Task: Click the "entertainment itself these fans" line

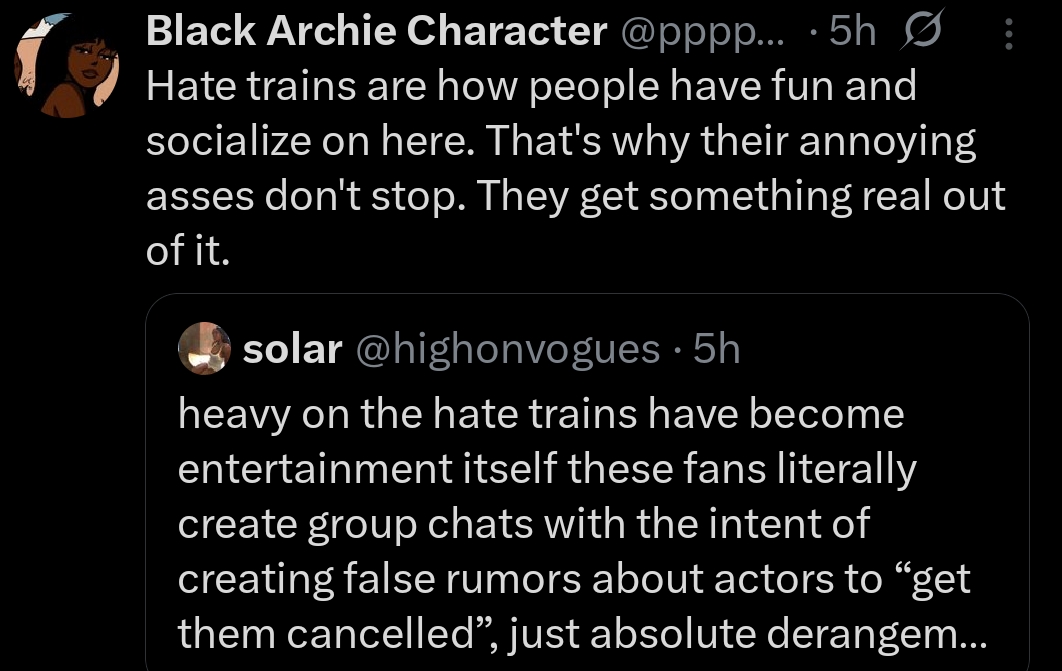Action: [x=546, y=469]
